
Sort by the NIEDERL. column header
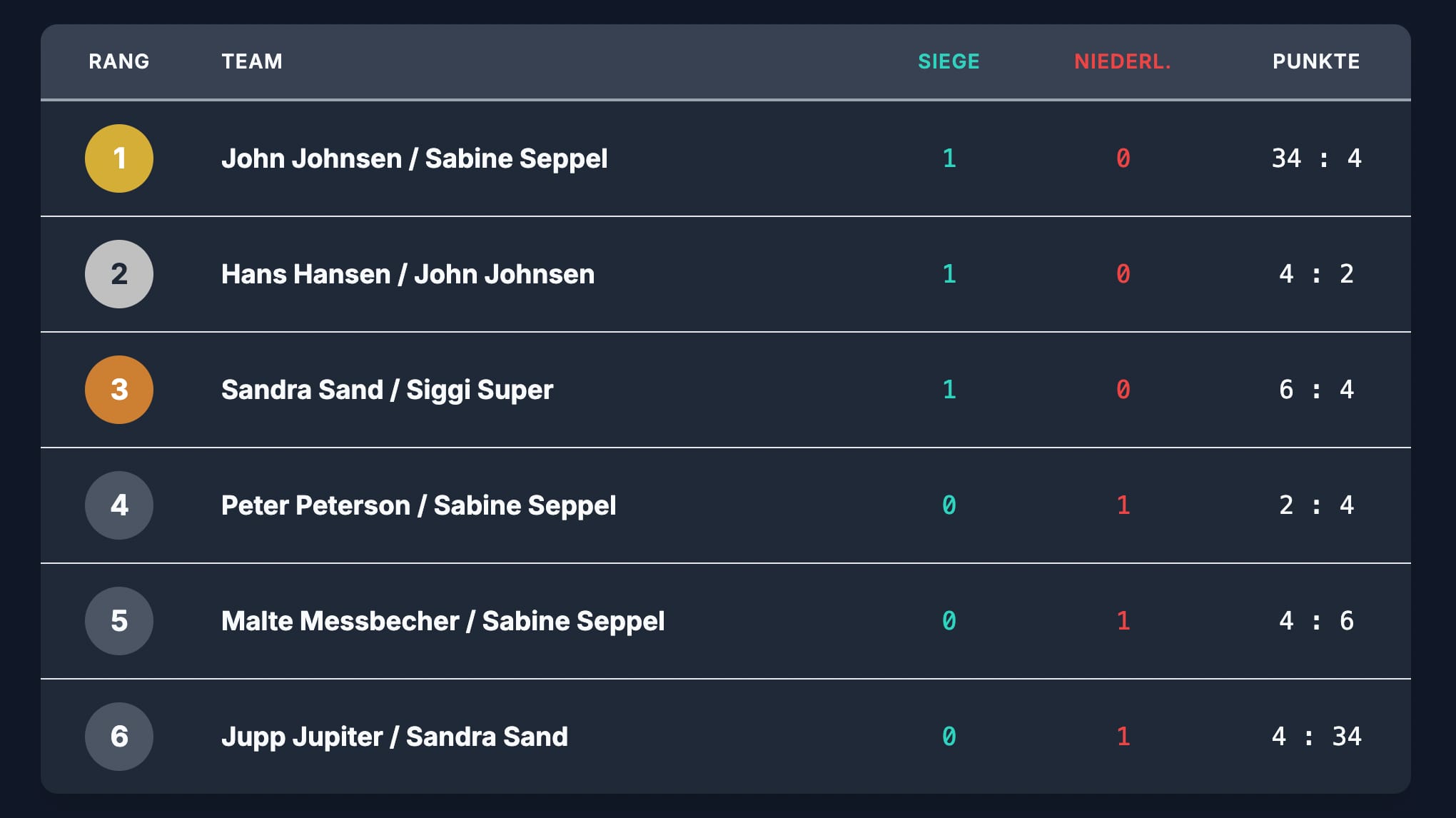[x=1121, y=62]
